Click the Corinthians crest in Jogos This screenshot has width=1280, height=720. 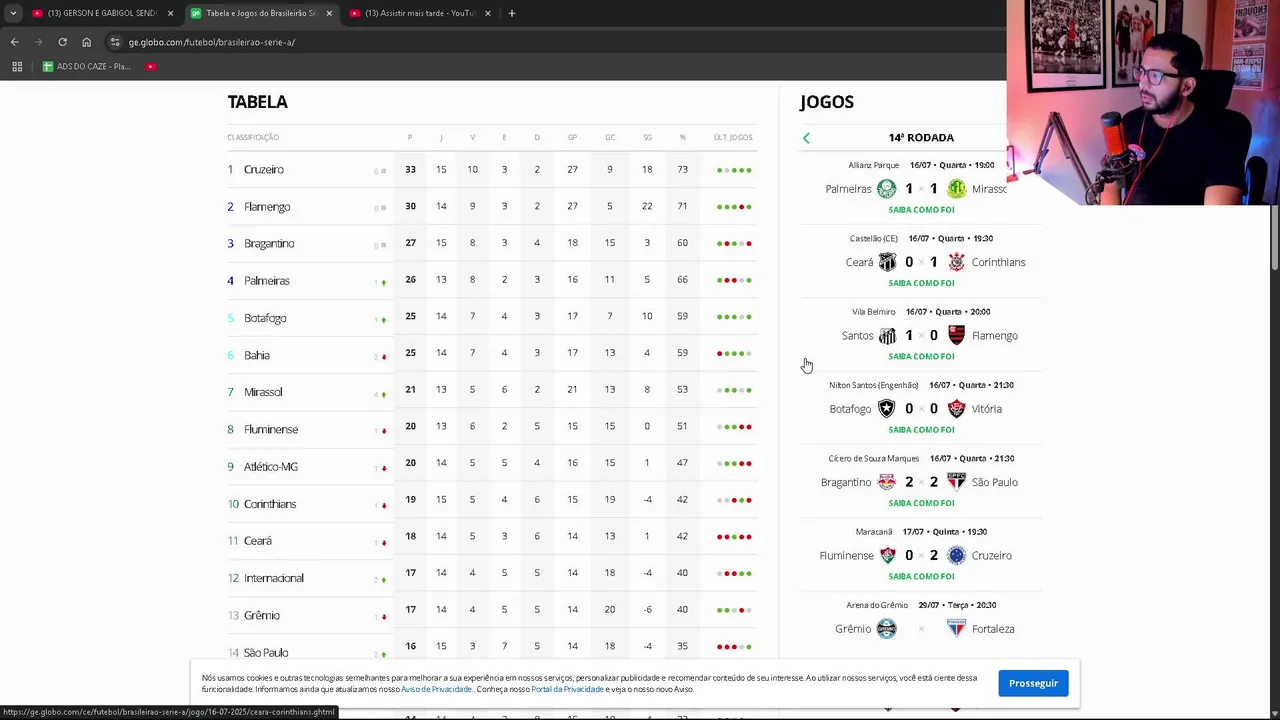[x=956, y=262]
